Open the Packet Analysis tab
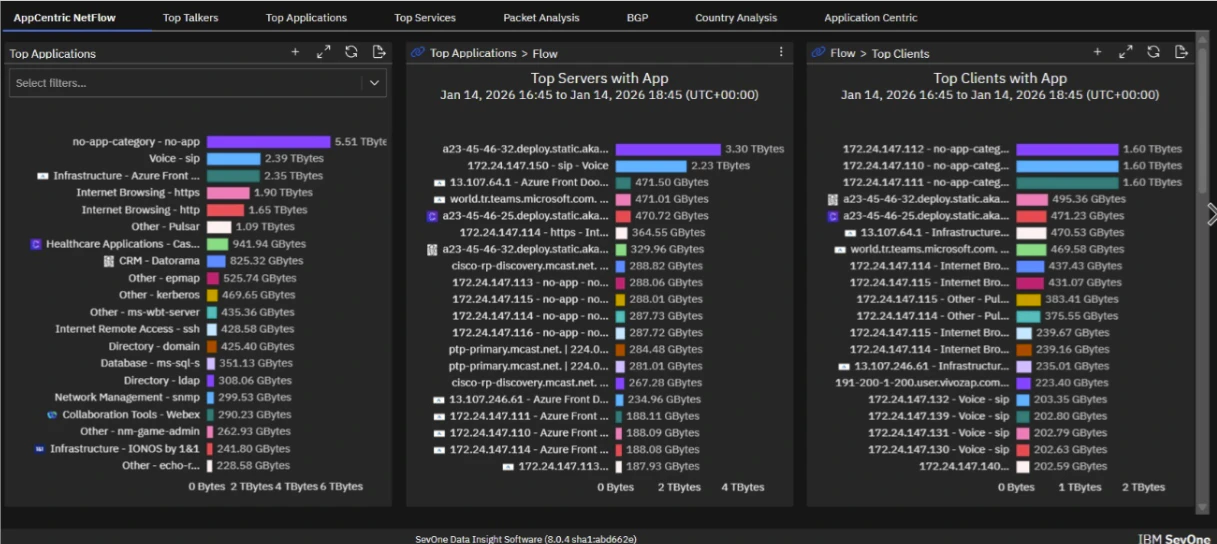1217x544 pixels. [541, 17]
